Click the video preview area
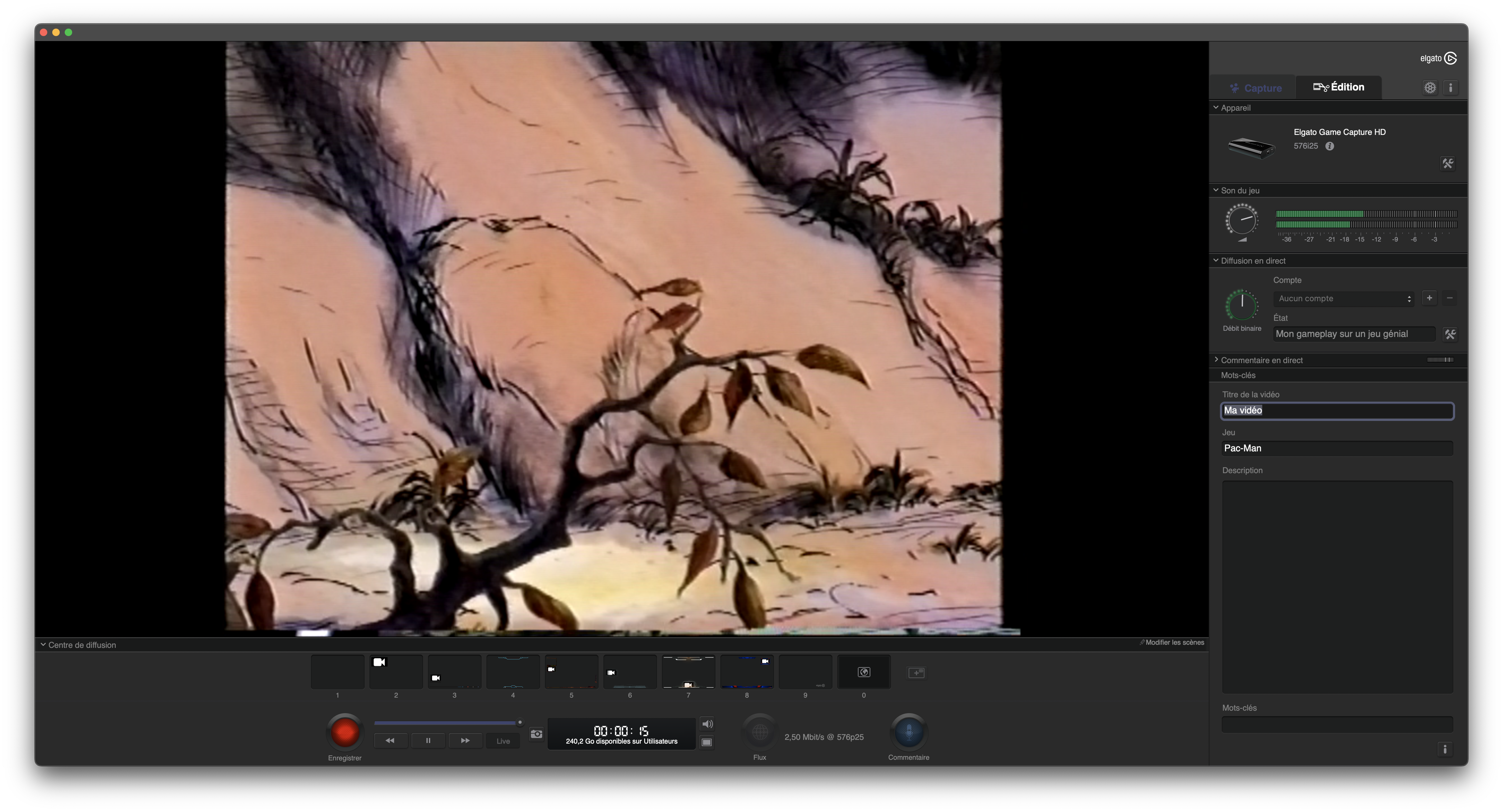The width and height of the screenshot is (1503, 812). [622, 338]
